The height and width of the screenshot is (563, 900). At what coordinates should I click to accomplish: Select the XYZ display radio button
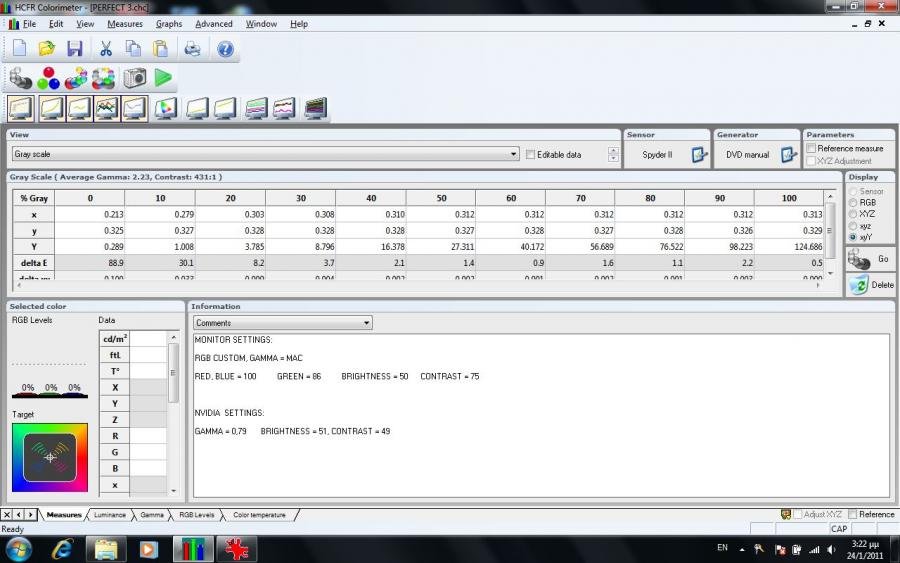(852, 214)
